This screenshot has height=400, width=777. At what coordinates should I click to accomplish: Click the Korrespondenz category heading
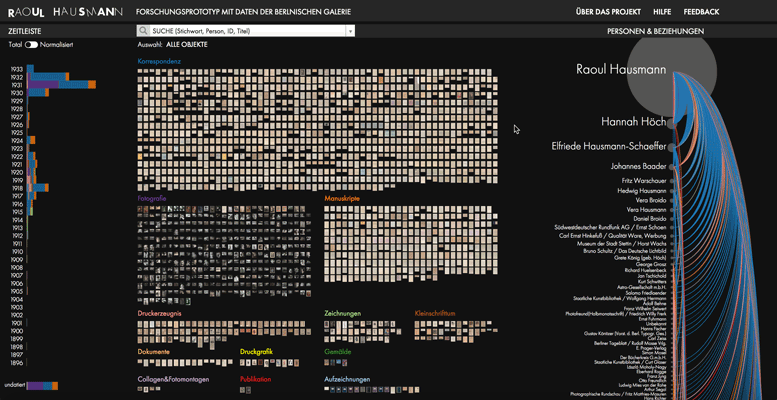(x=161, y=61)
